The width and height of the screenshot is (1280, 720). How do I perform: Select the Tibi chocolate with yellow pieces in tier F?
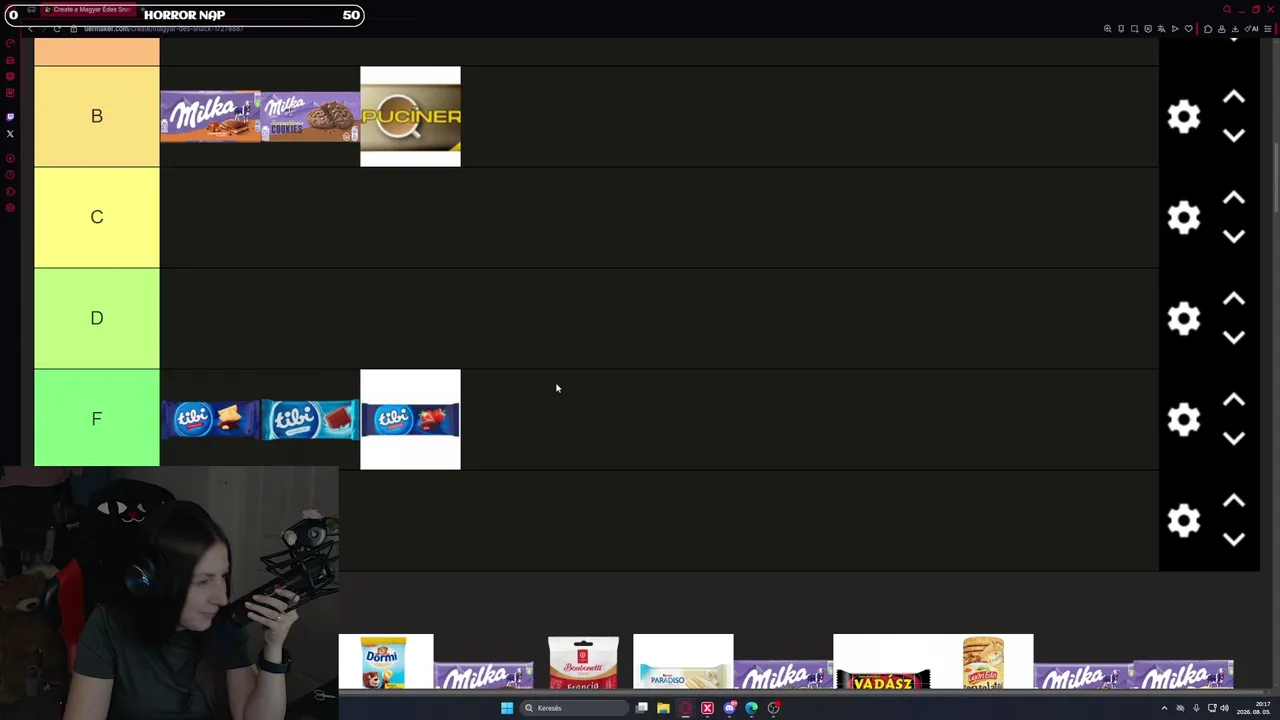tap(210, 419)
